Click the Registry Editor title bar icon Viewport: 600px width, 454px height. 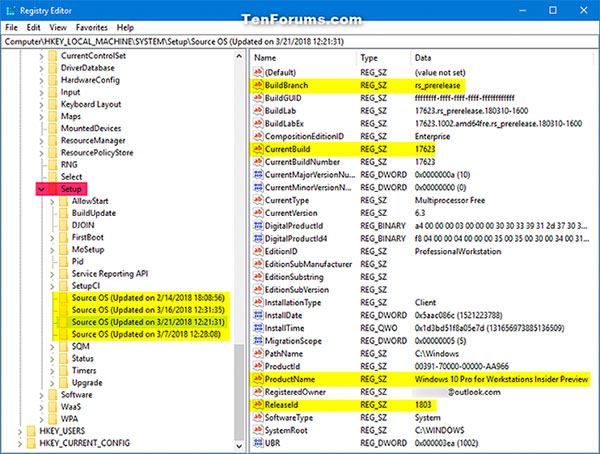click(x=11, y=11)
